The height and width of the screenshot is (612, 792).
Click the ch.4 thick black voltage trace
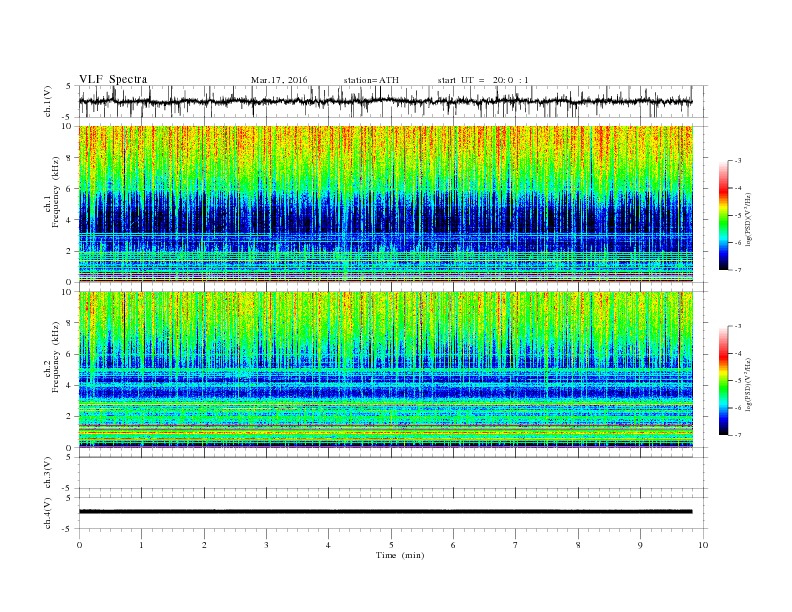(385, 512)
